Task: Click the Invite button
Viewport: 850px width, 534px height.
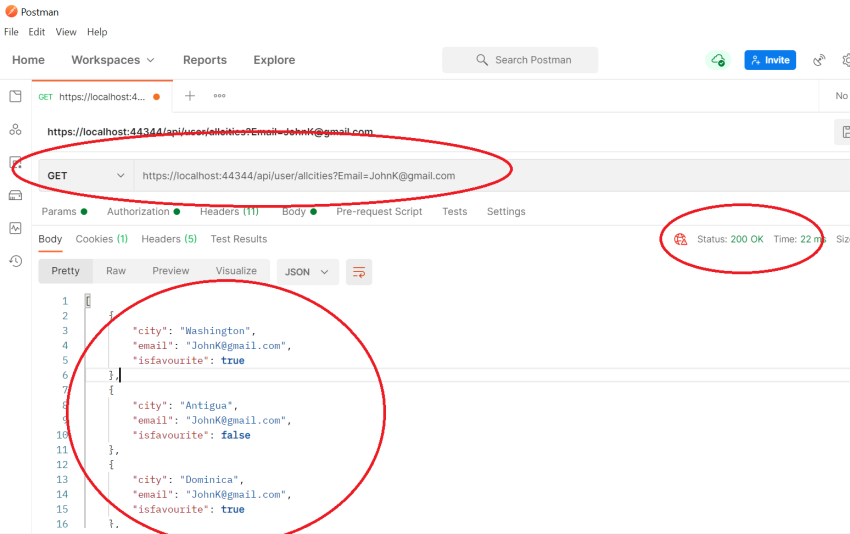Action: (770, 60)
